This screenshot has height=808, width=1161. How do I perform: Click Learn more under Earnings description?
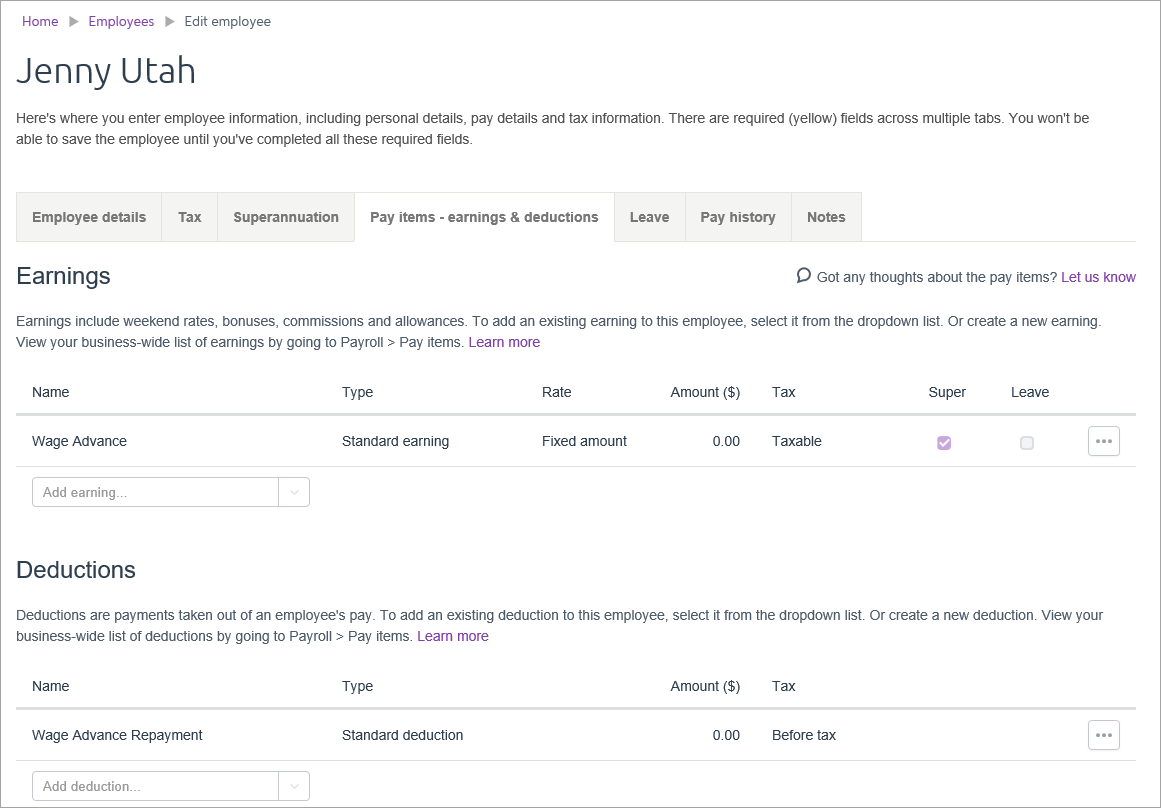point(504,342)
